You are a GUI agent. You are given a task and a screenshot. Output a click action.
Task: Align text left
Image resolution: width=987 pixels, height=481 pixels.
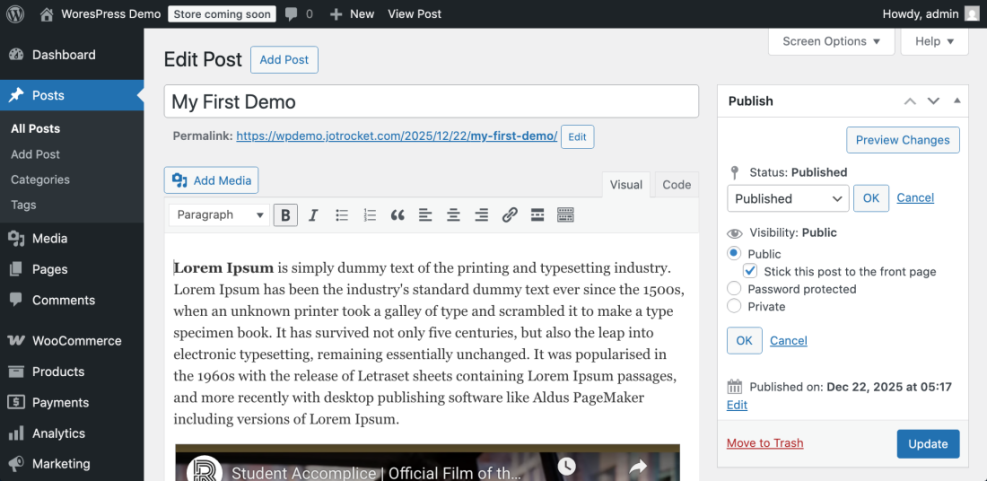pyautogui.click(x=426, y=215)
